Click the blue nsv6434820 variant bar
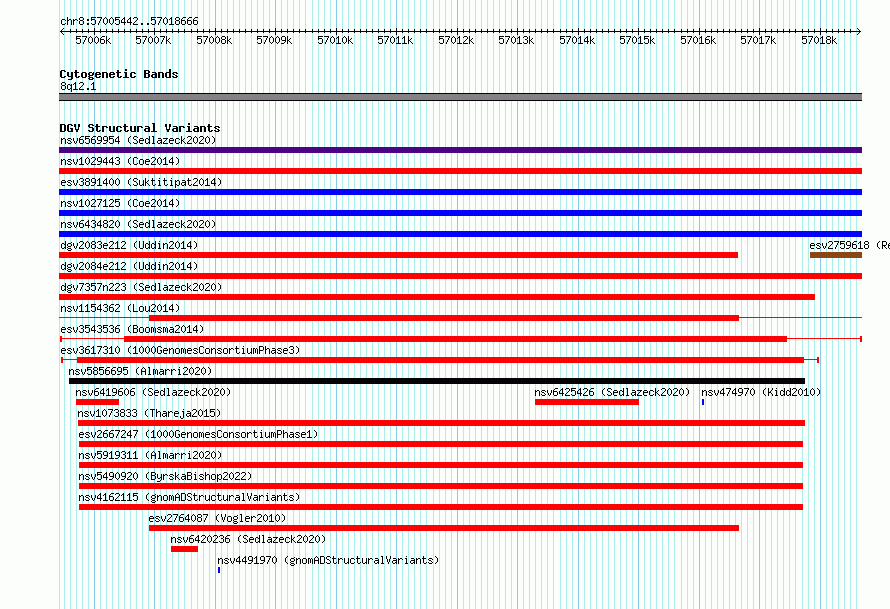890x609 pixels. (460, 234)
